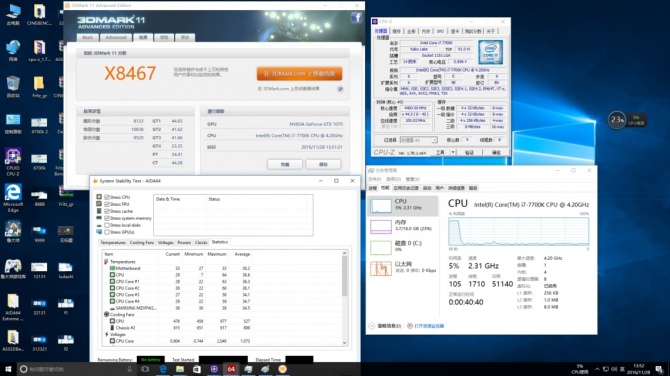
Task: Open the desktop image named 32131
Action: 39,307
